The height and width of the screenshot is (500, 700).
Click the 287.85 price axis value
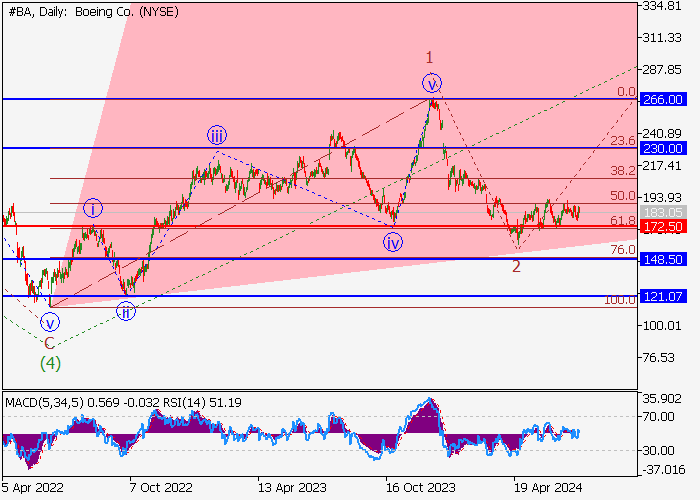(662, 70)
